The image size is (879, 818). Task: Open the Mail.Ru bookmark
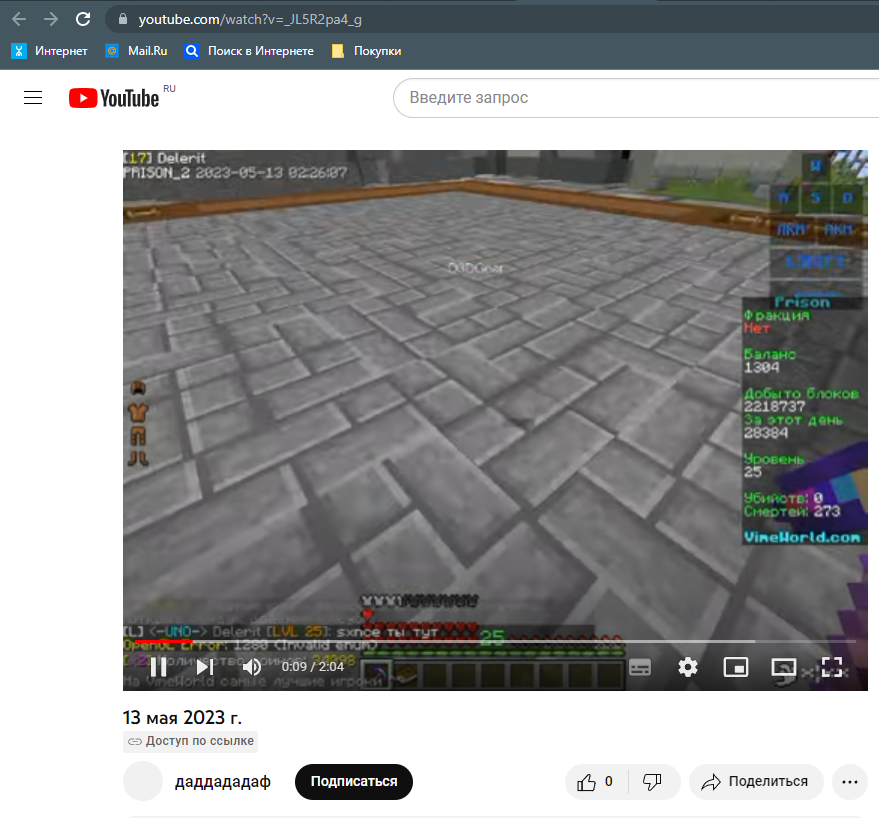(x=136, y=51)
